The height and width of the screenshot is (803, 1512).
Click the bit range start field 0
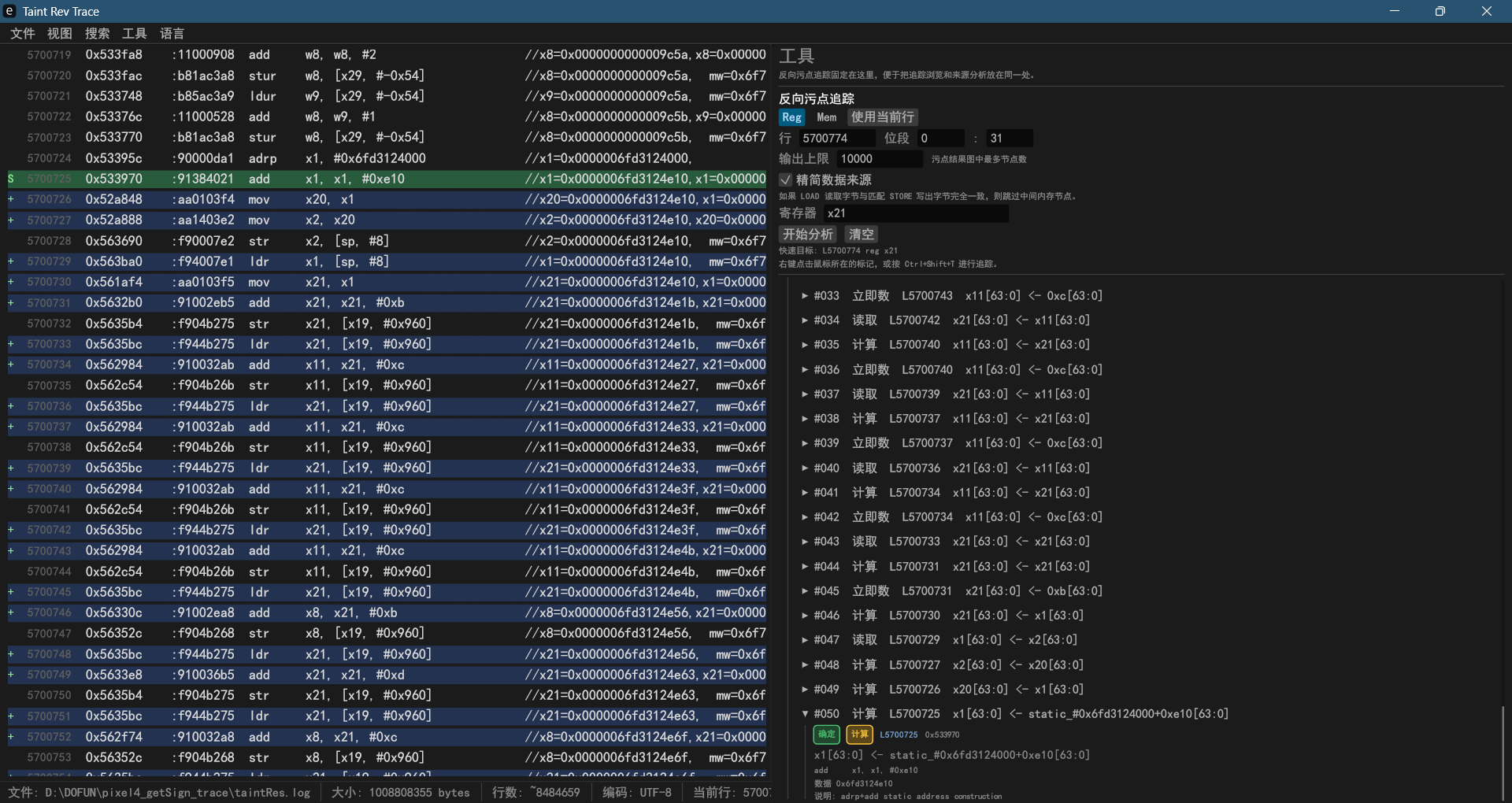940,139
